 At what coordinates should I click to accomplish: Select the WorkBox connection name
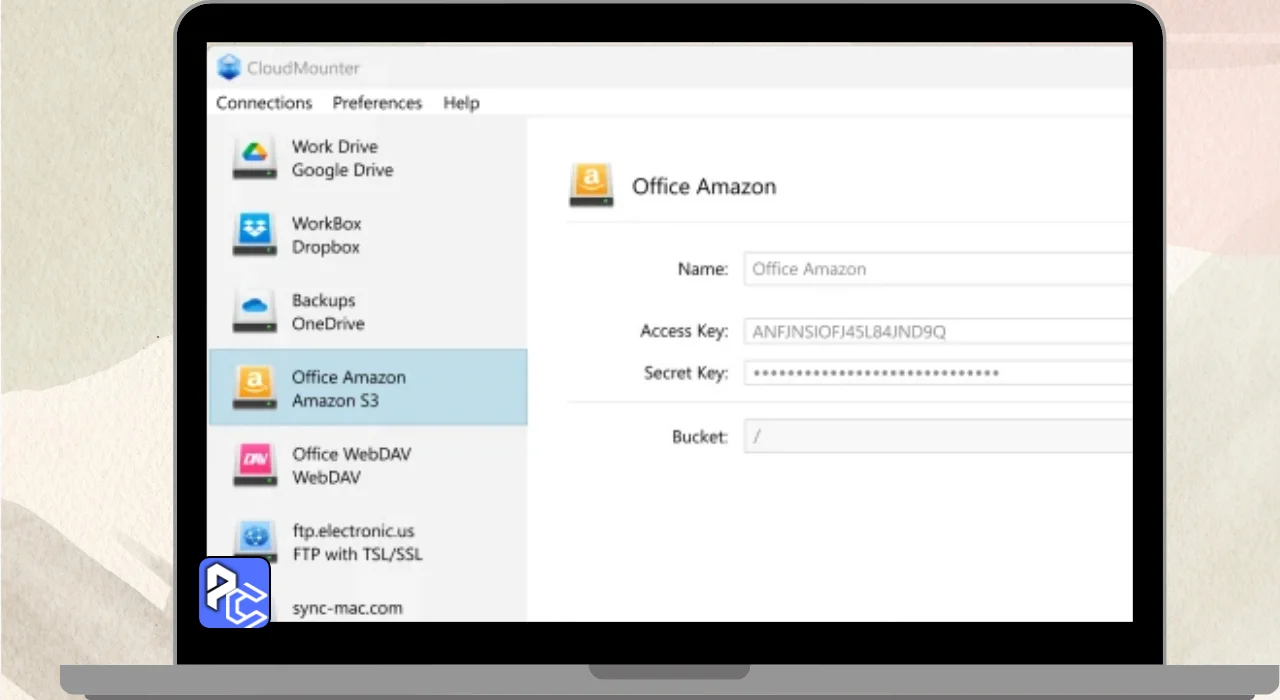click(326, 223)
